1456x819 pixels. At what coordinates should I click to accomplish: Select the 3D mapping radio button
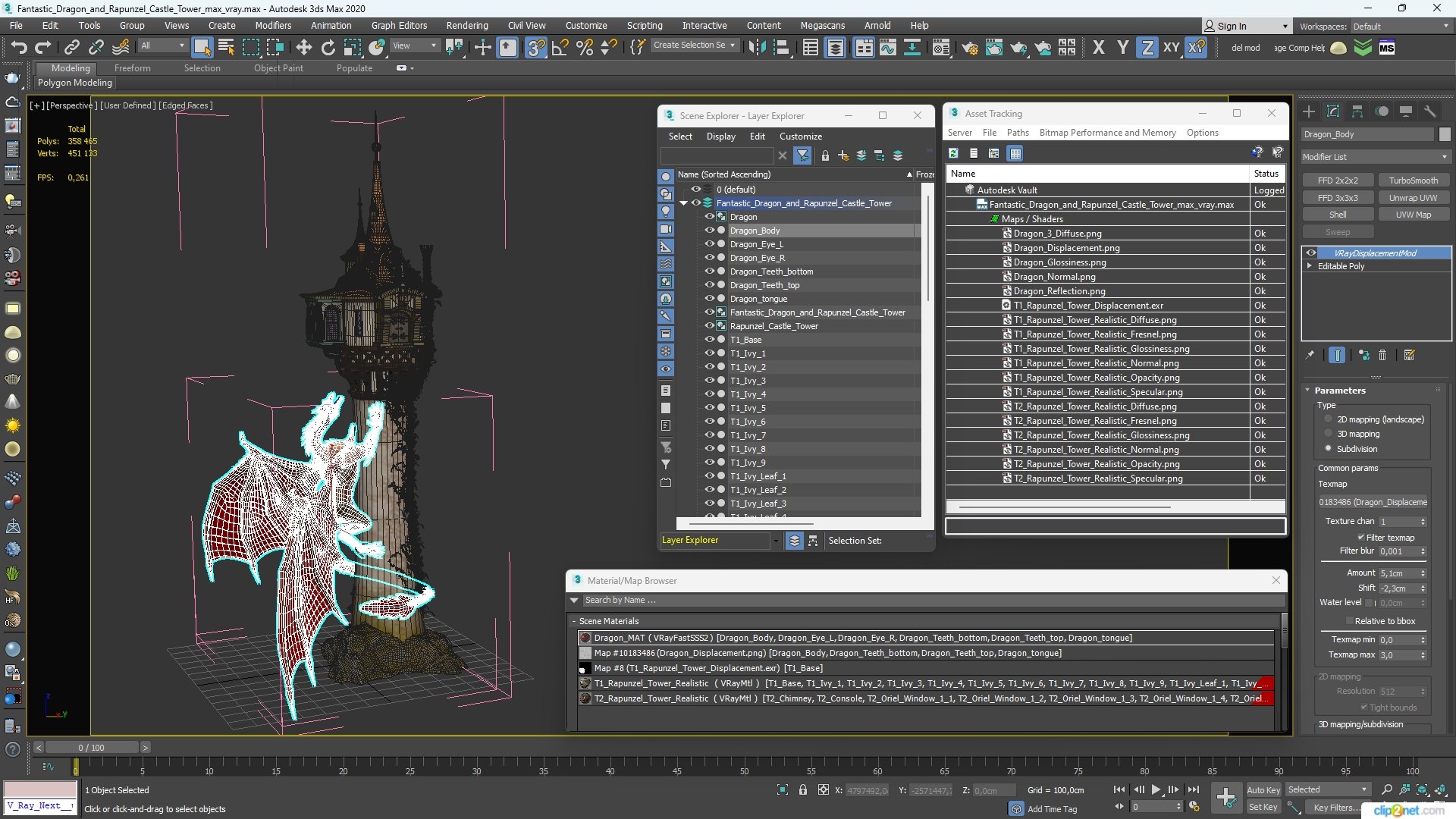pos(1328,434)
